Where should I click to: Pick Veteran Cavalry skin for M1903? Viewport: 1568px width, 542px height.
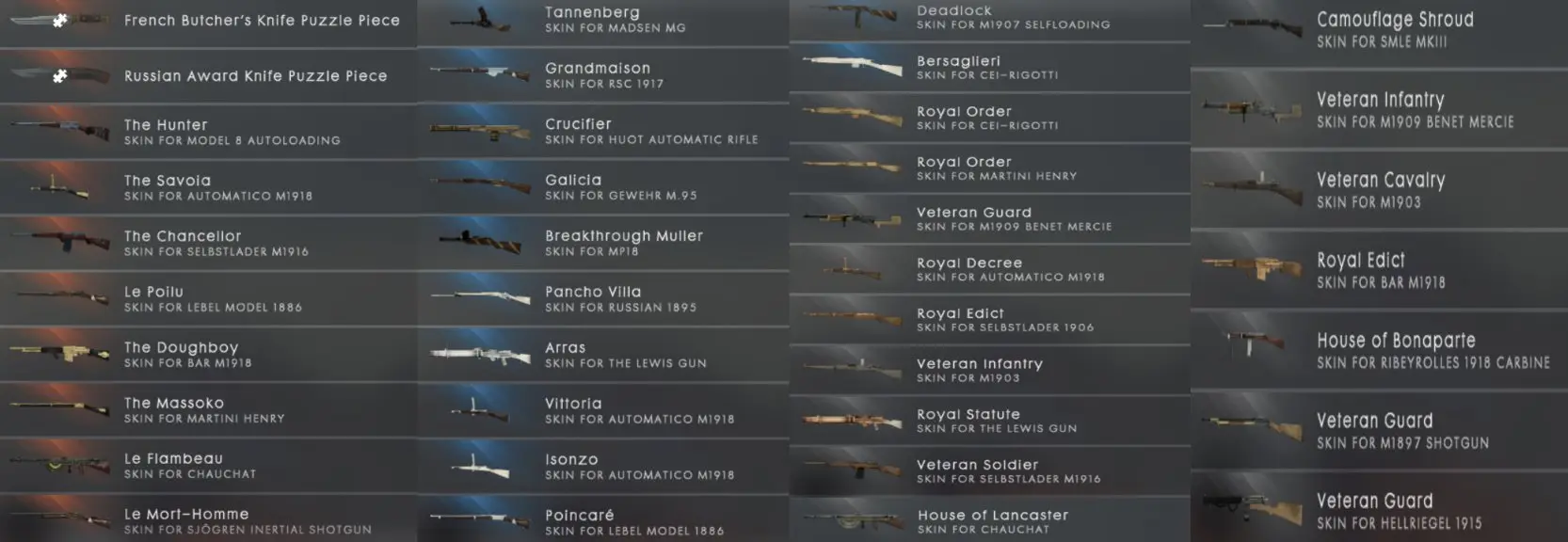click(1379, 189)
